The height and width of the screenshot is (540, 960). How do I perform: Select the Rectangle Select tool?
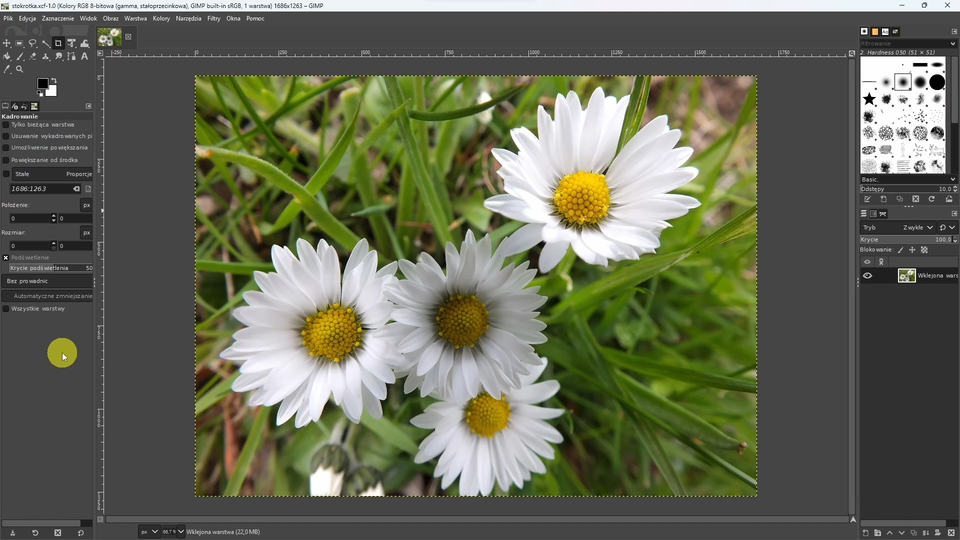[20, 43]
